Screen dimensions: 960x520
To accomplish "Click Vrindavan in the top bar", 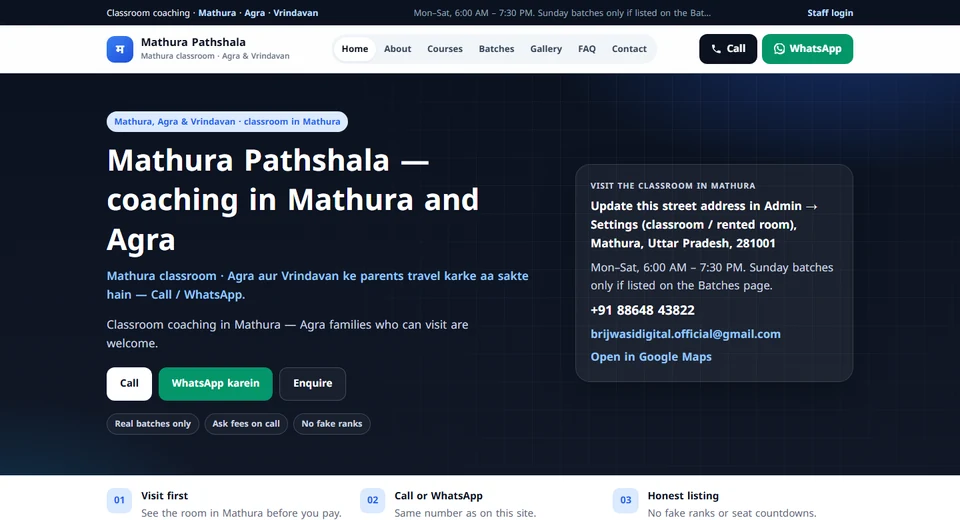I will [x=296, y=13].
